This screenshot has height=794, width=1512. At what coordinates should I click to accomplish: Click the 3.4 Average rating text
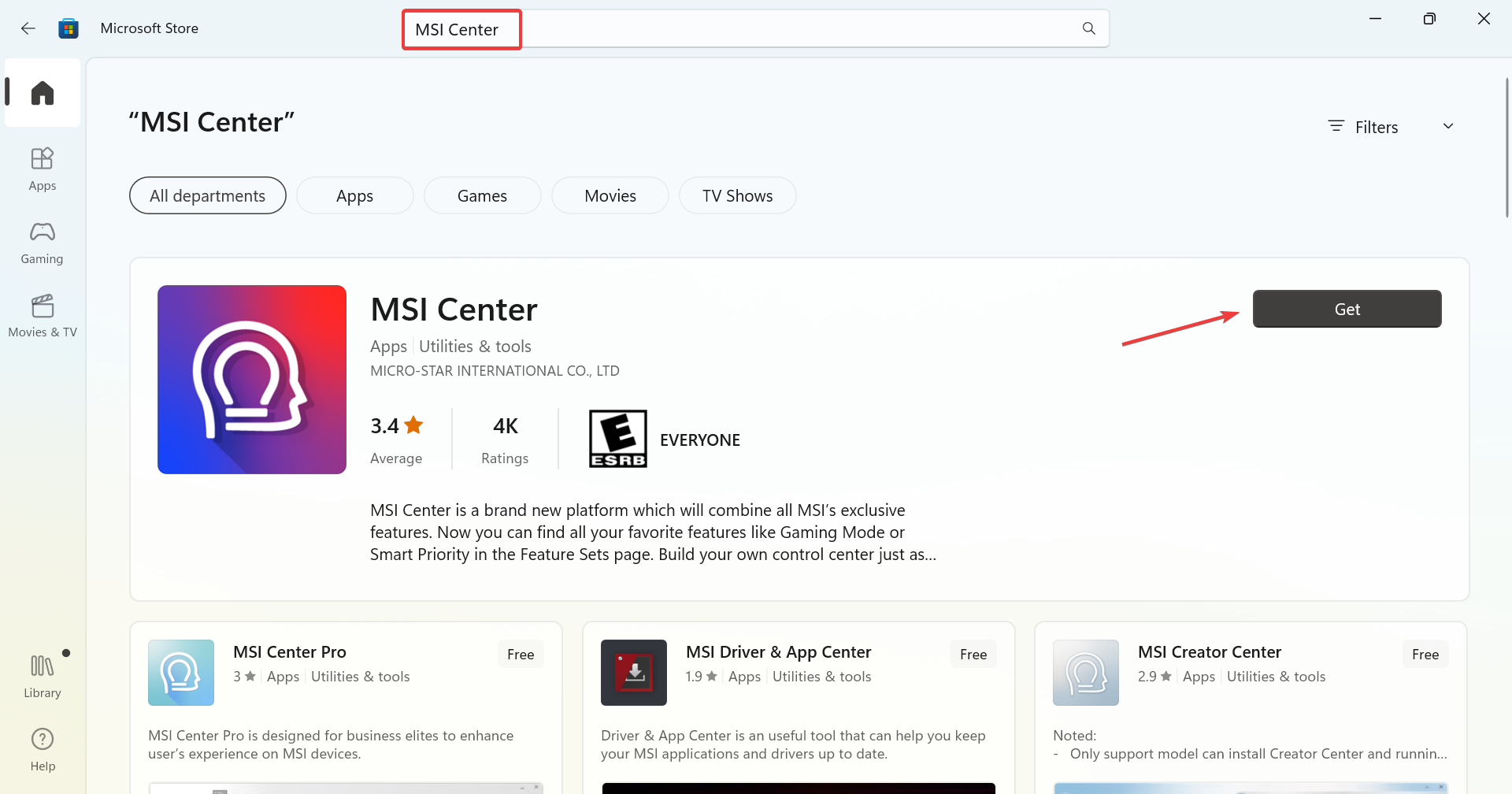(397, 439)
